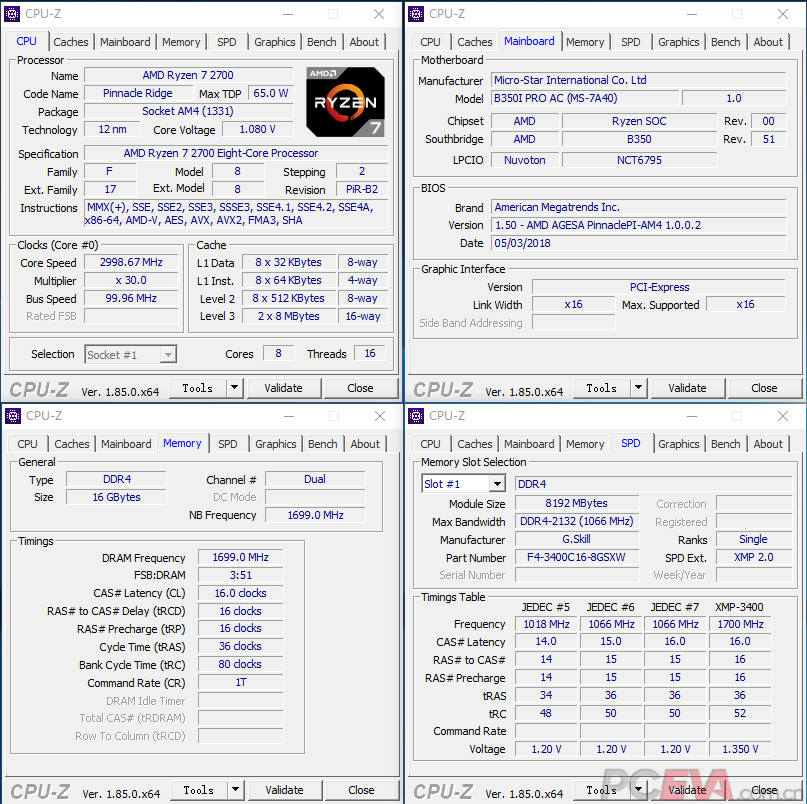Click FSB:DRAM '3:51' value
The height and width of the screenshot is (804, 807).
click(x=240, y=575)
